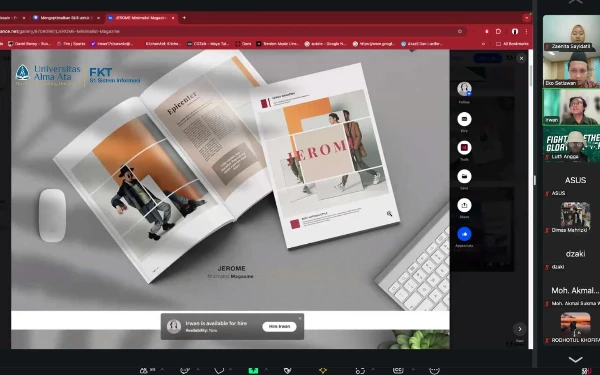Open the All Bookmarks folder
The image size is (600, 375).
(x=512, y=44)
